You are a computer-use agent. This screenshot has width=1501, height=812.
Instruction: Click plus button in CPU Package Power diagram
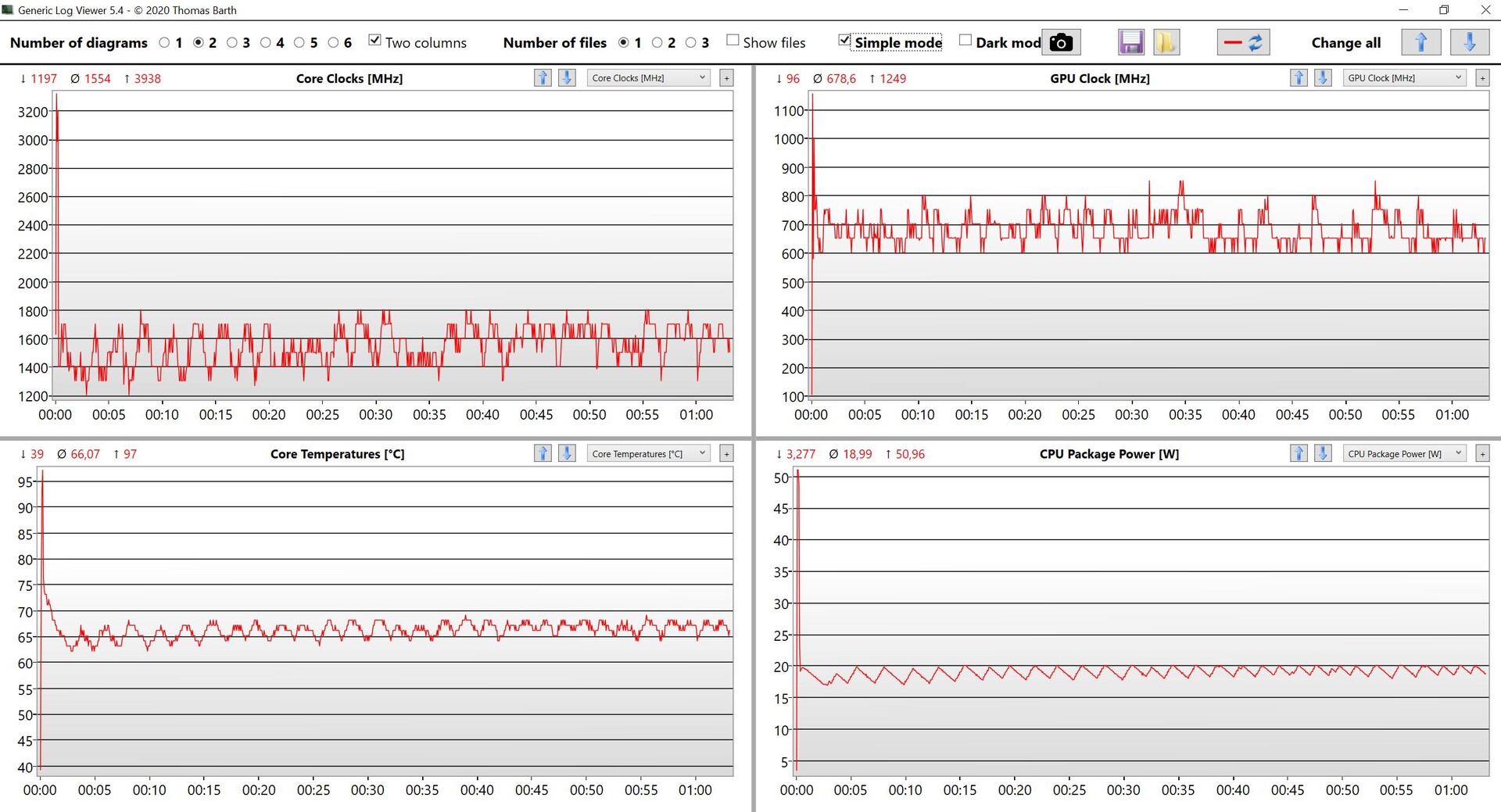(1482, 454)
